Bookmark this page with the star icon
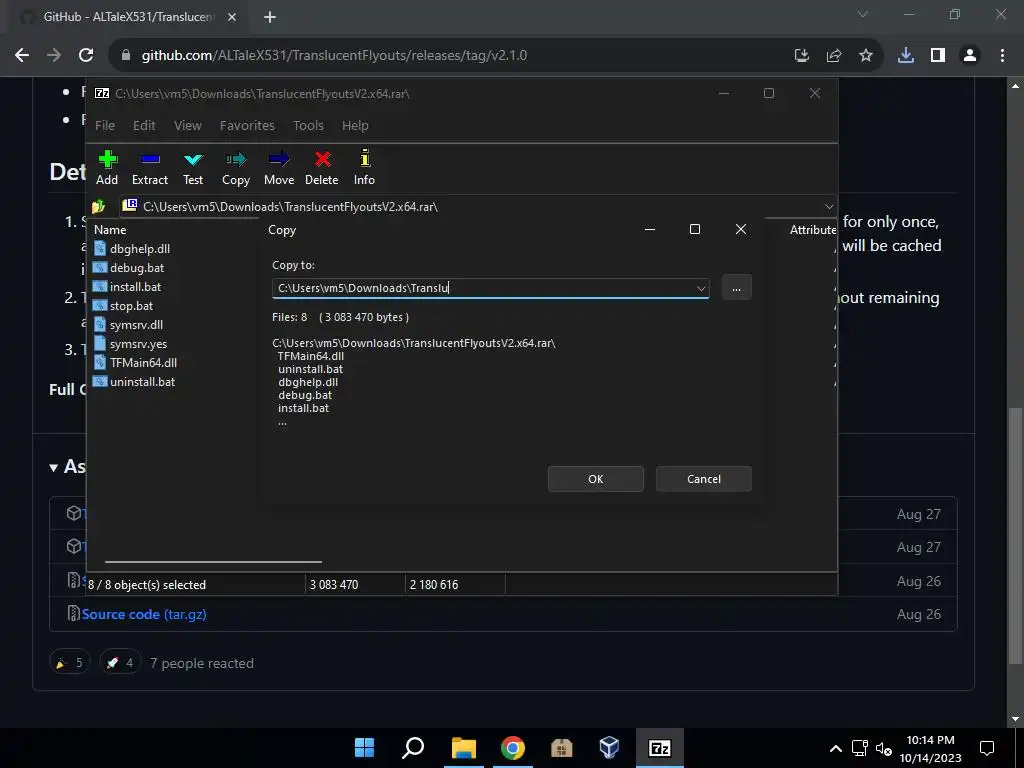 (866, 56)
